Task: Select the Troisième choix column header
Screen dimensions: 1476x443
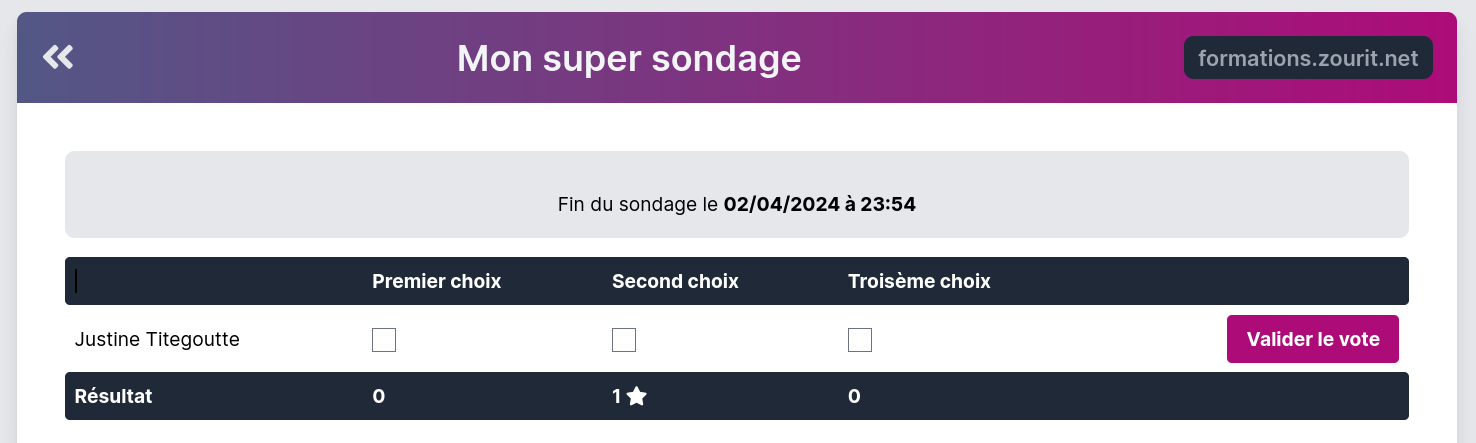Action: pos(919,282)
